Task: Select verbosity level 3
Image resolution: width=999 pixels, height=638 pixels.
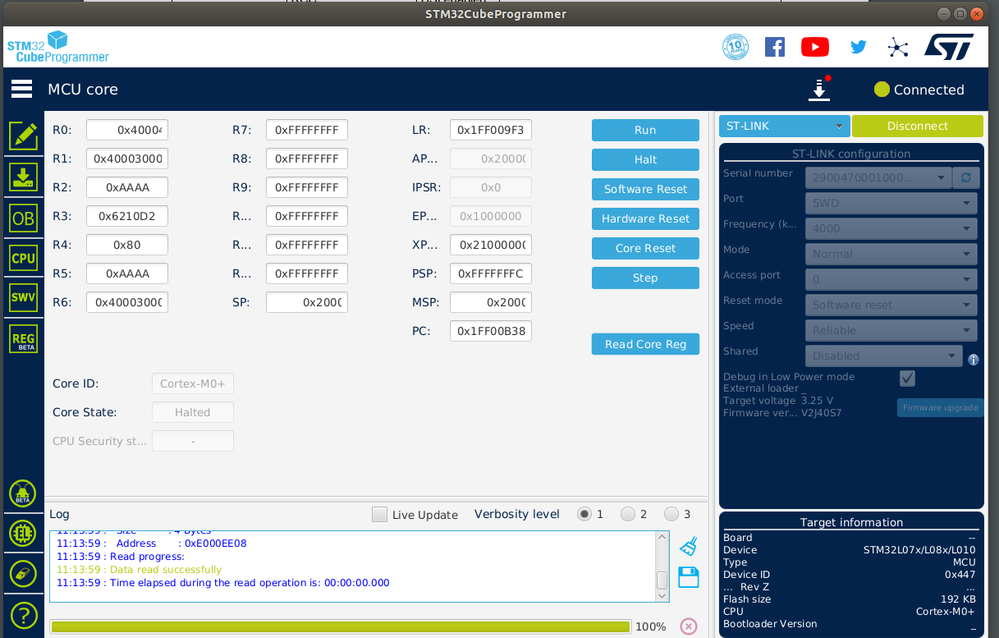Action: click(671, 514)
